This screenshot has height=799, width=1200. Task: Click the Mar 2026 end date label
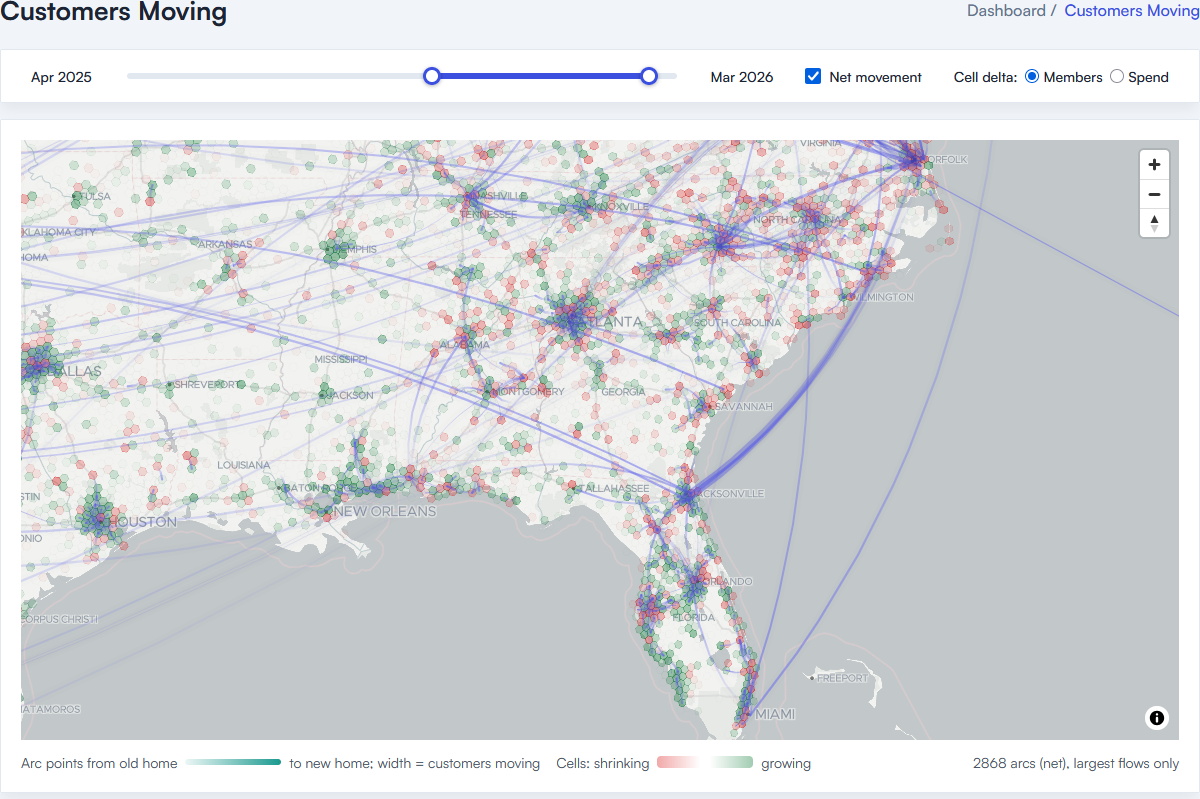(x=742, y=77)
